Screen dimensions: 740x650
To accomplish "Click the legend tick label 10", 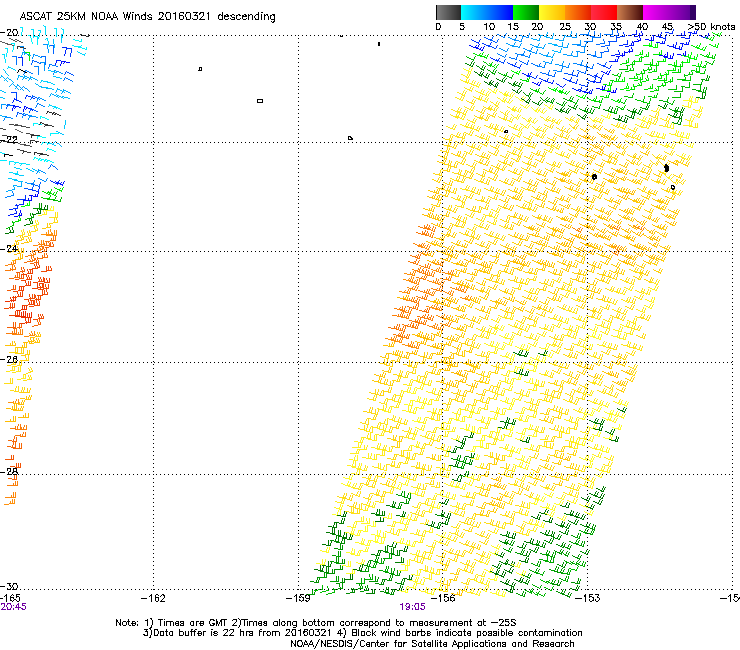I will [x=489, y=27].
